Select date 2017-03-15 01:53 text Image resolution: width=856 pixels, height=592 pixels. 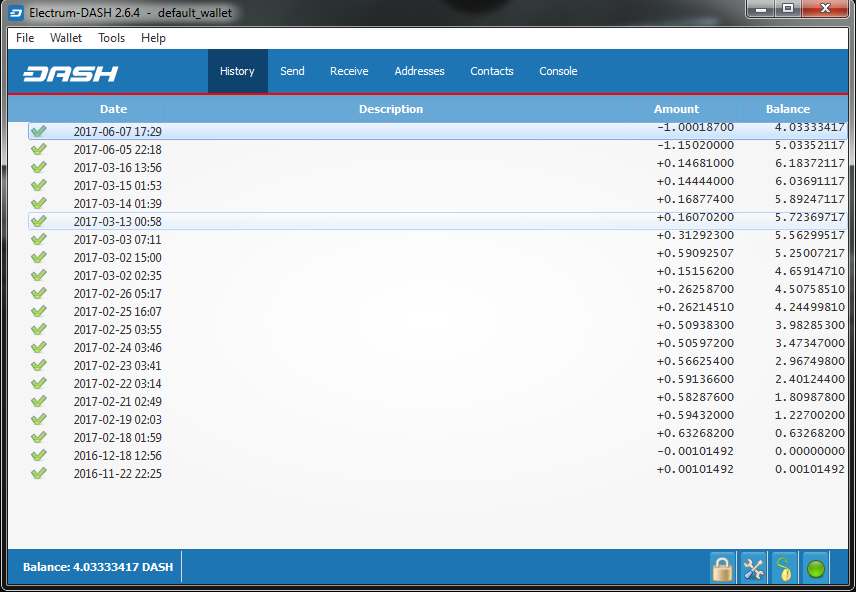117,186
